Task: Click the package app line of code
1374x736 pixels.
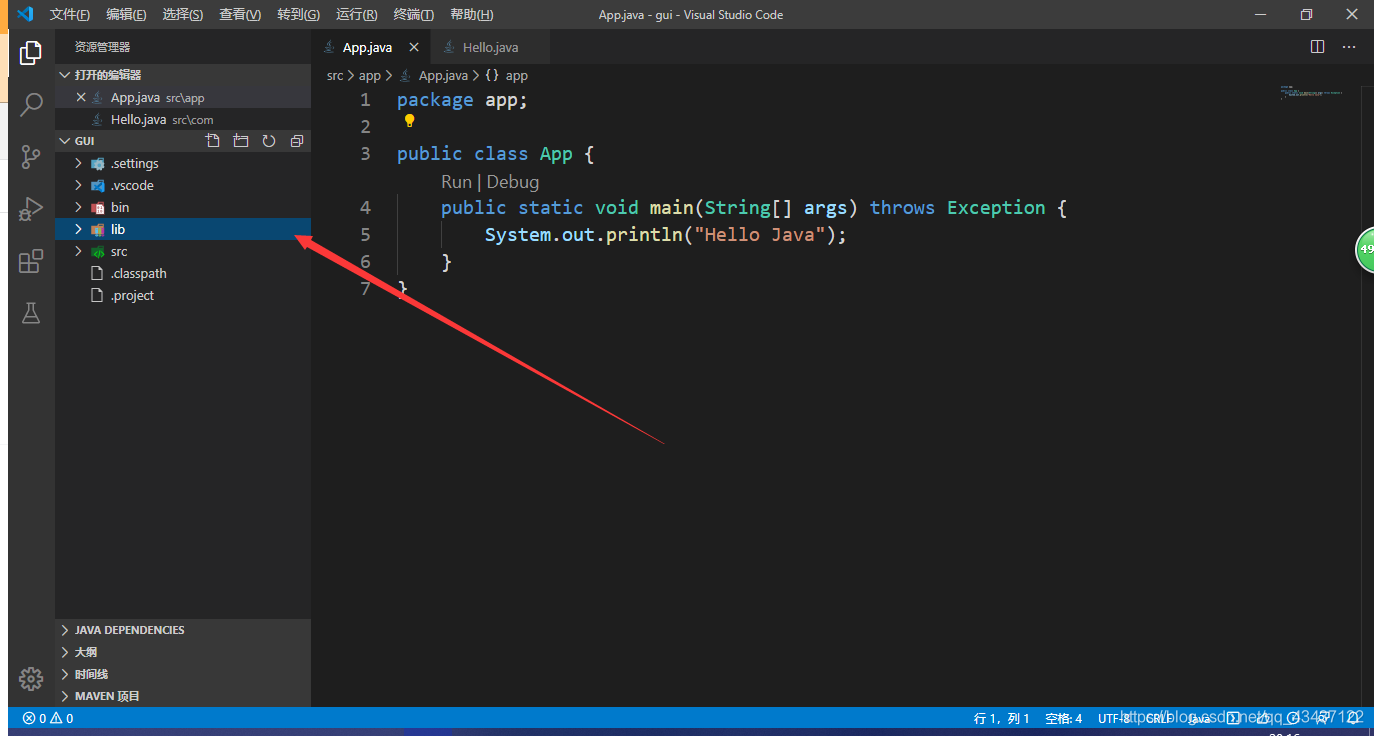Action: click(x=462, y=100)
